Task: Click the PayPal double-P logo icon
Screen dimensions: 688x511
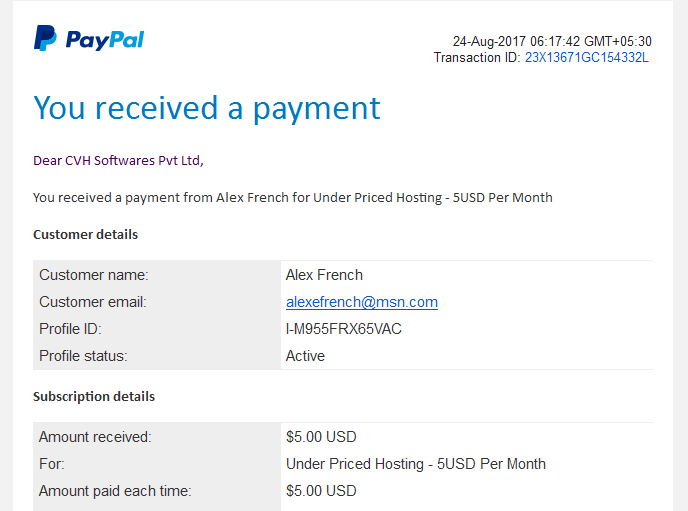Action: pos(45,38)
